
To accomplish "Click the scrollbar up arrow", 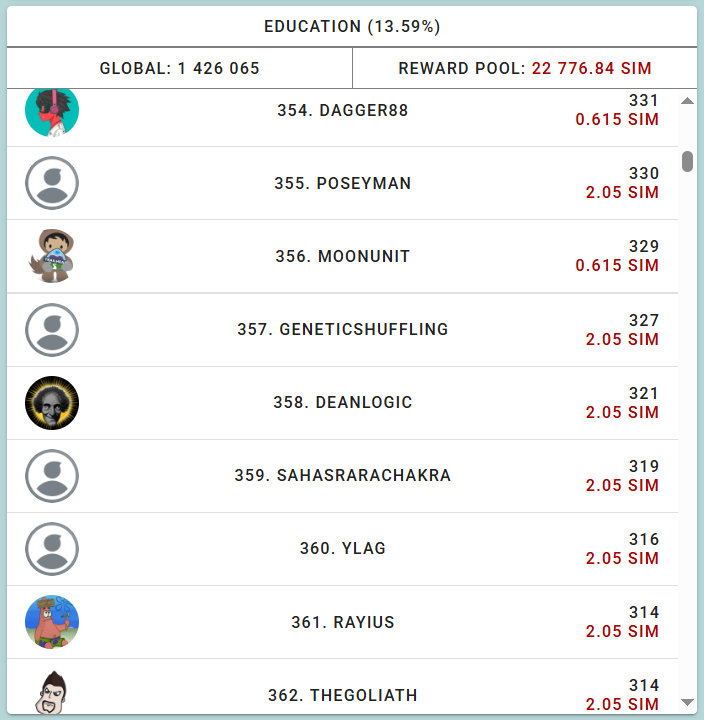I will pos(687,101).
